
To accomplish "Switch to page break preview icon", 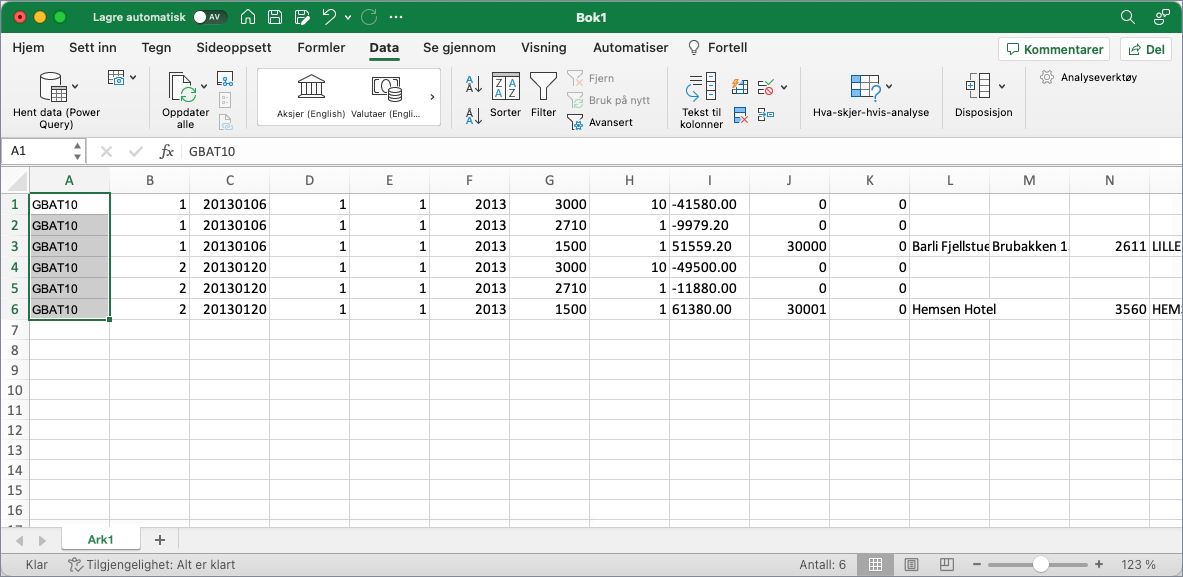I will pyautogui.click(x=945, y=564).
